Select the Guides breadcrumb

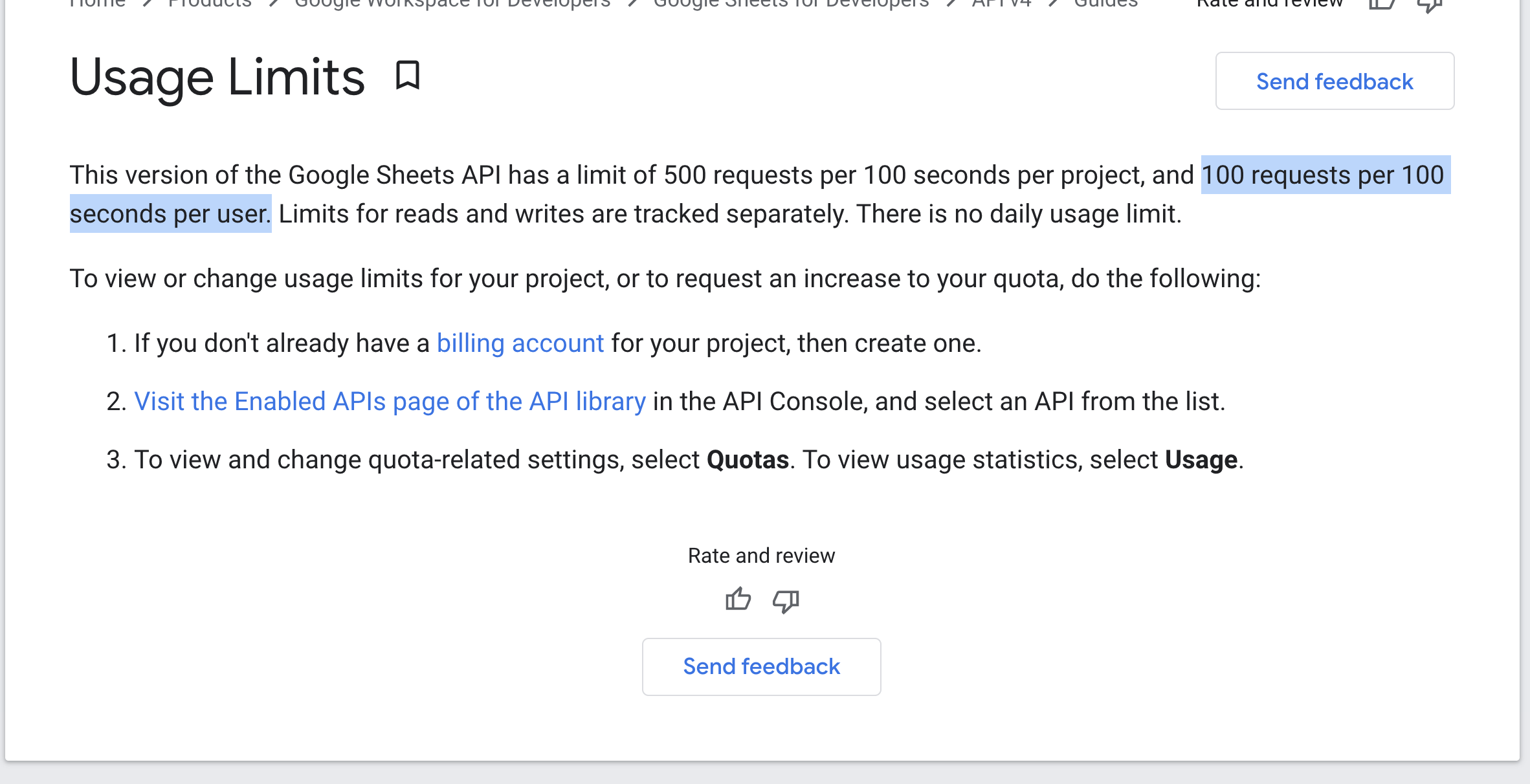click(1105, 3)
